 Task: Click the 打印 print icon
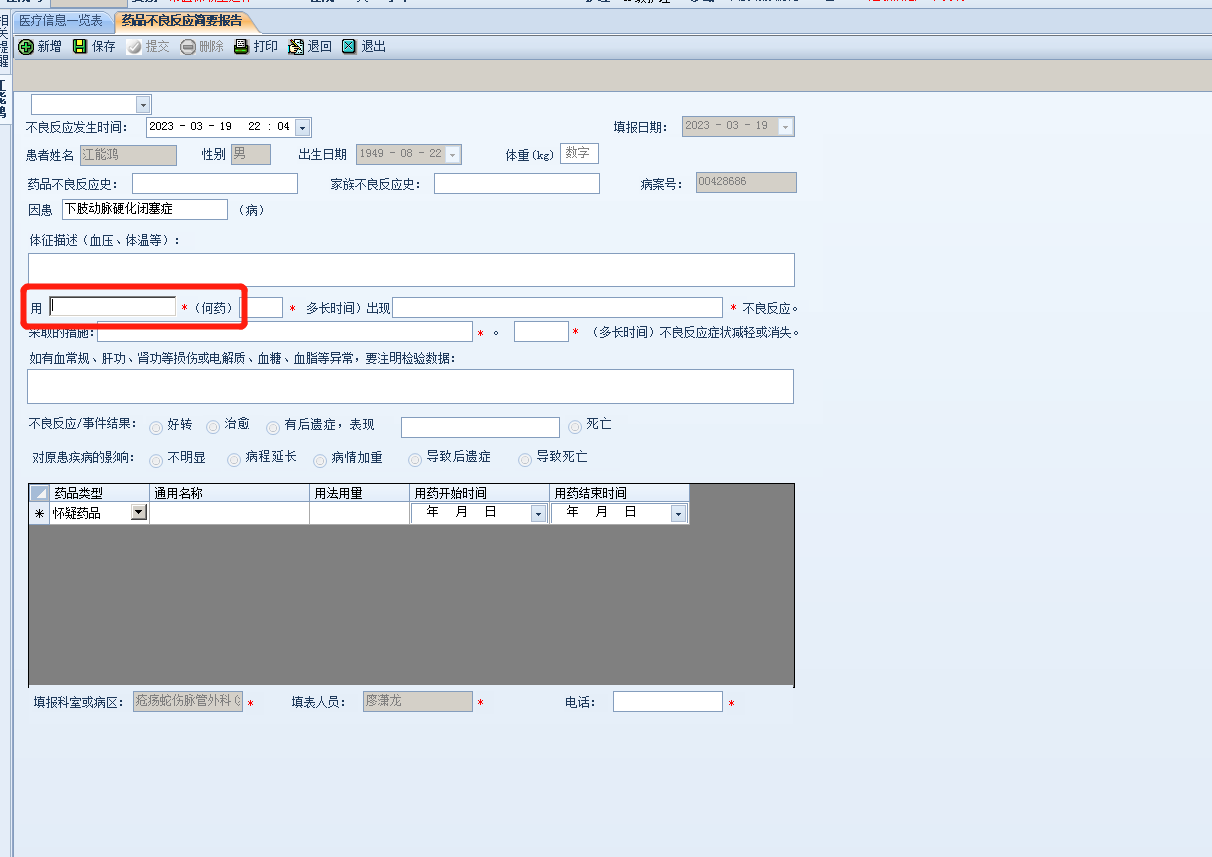point(241,47)
